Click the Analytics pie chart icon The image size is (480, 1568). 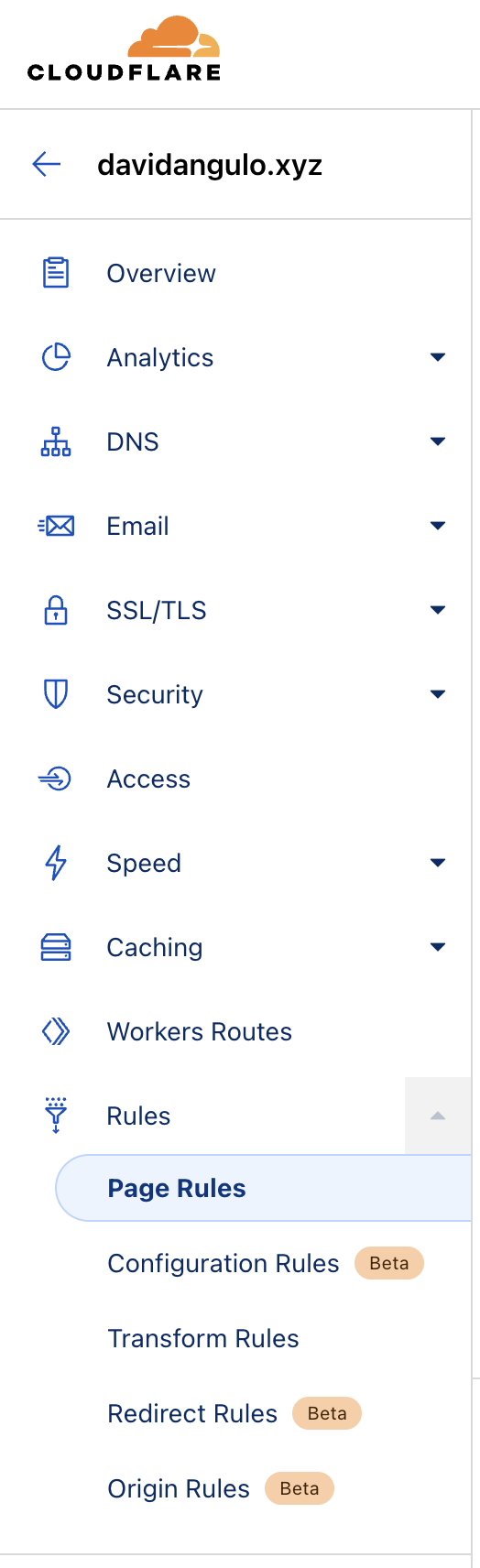click(x=56, y=357)
